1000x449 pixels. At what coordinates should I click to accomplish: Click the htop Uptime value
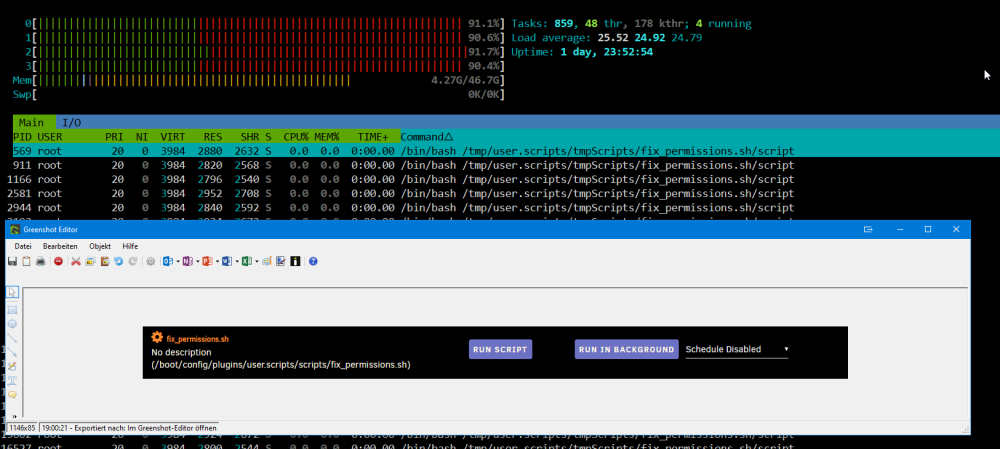tap(607, 52)
